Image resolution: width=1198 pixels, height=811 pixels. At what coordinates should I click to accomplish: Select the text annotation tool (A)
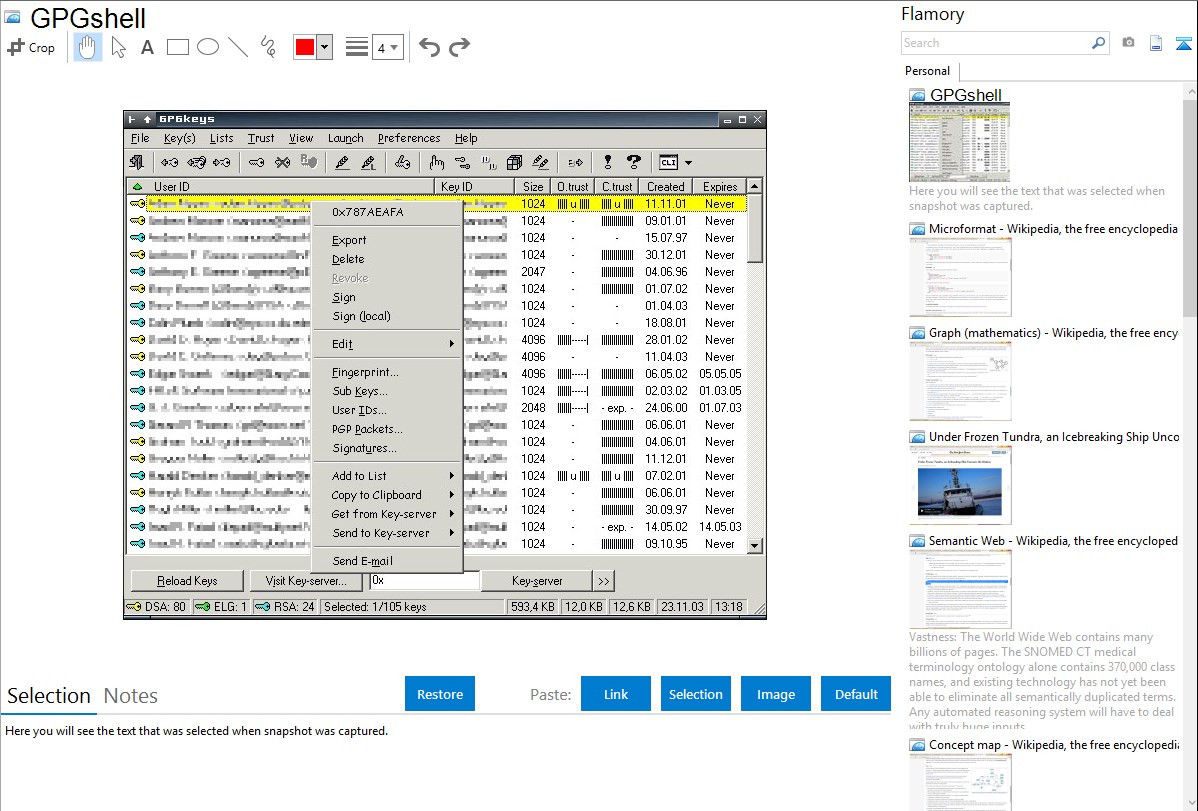147,47
